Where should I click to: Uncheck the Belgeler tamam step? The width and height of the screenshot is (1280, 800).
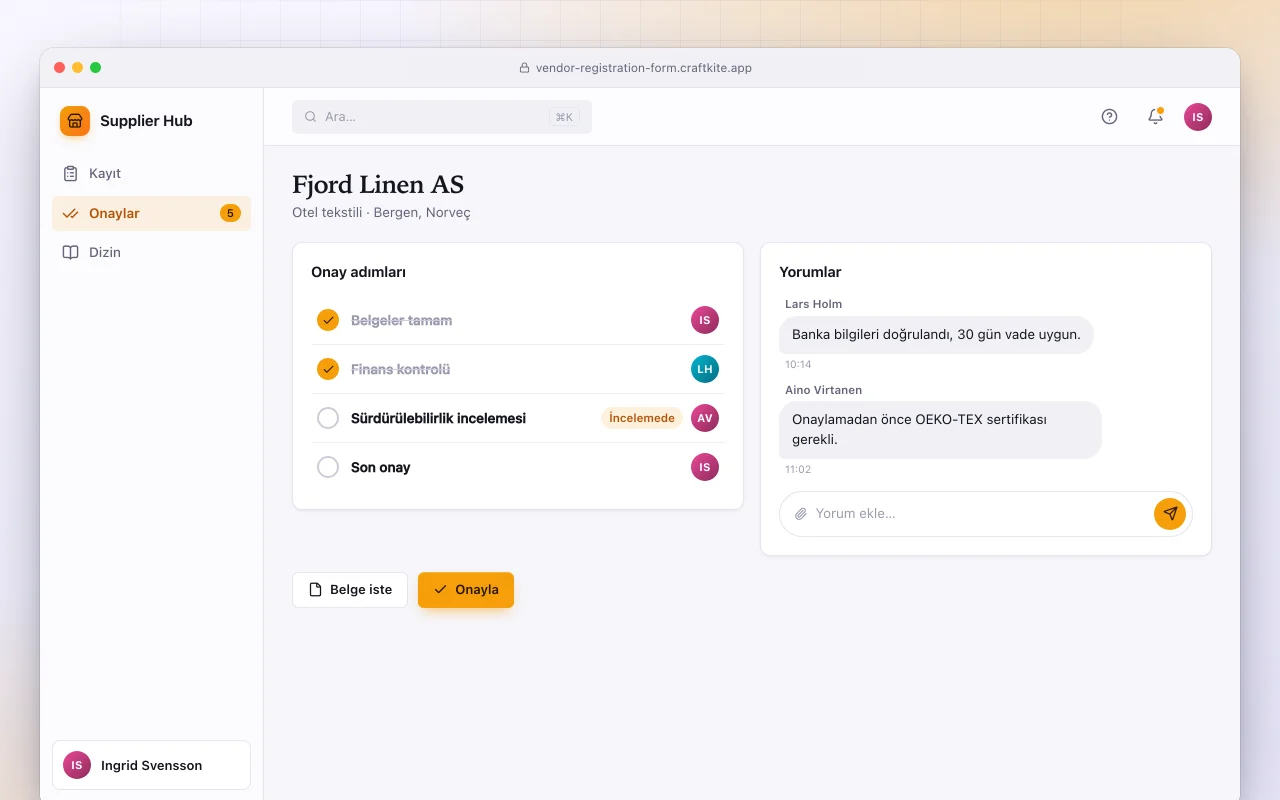click(328, 320)
